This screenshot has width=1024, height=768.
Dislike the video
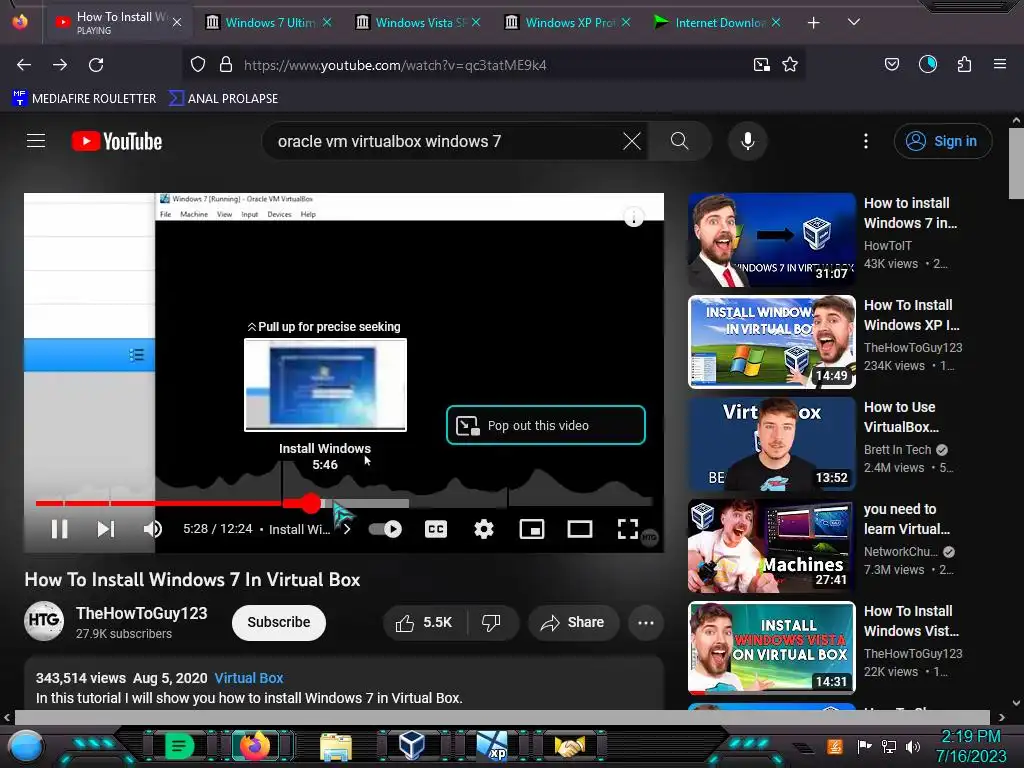pos(492,623)
